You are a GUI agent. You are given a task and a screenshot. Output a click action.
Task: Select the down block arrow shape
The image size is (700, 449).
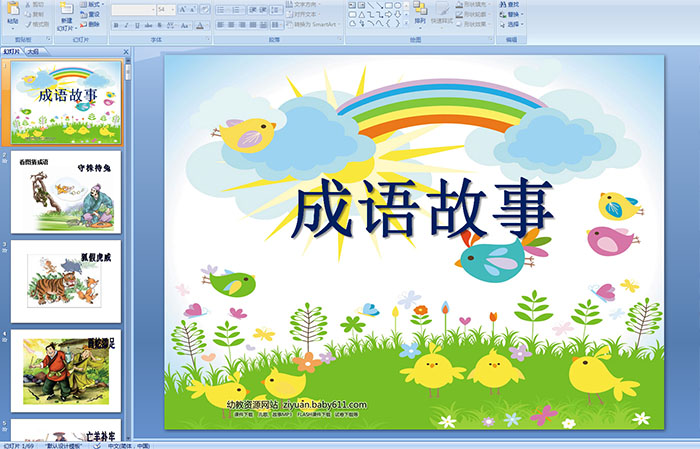[x=397, y=14]
